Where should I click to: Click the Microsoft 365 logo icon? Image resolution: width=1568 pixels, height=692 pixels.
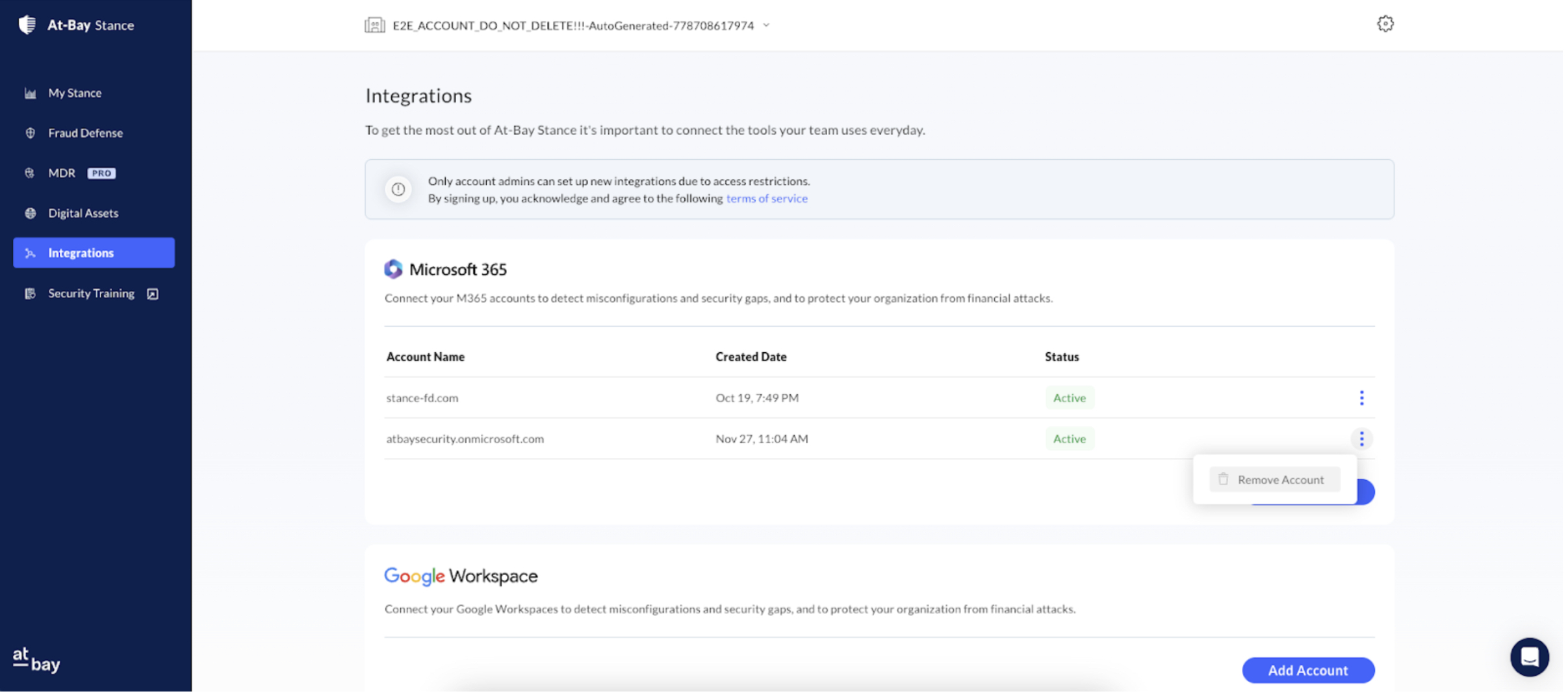click(x=393, y=269)
